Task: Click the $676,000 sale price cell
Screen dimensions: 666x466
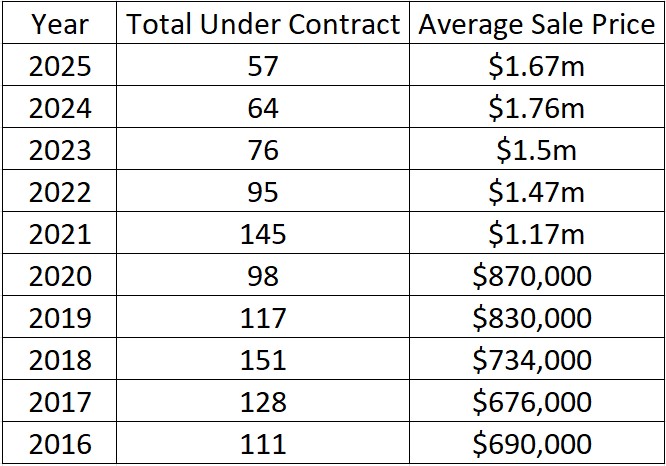Action: [x=536, y=401]
